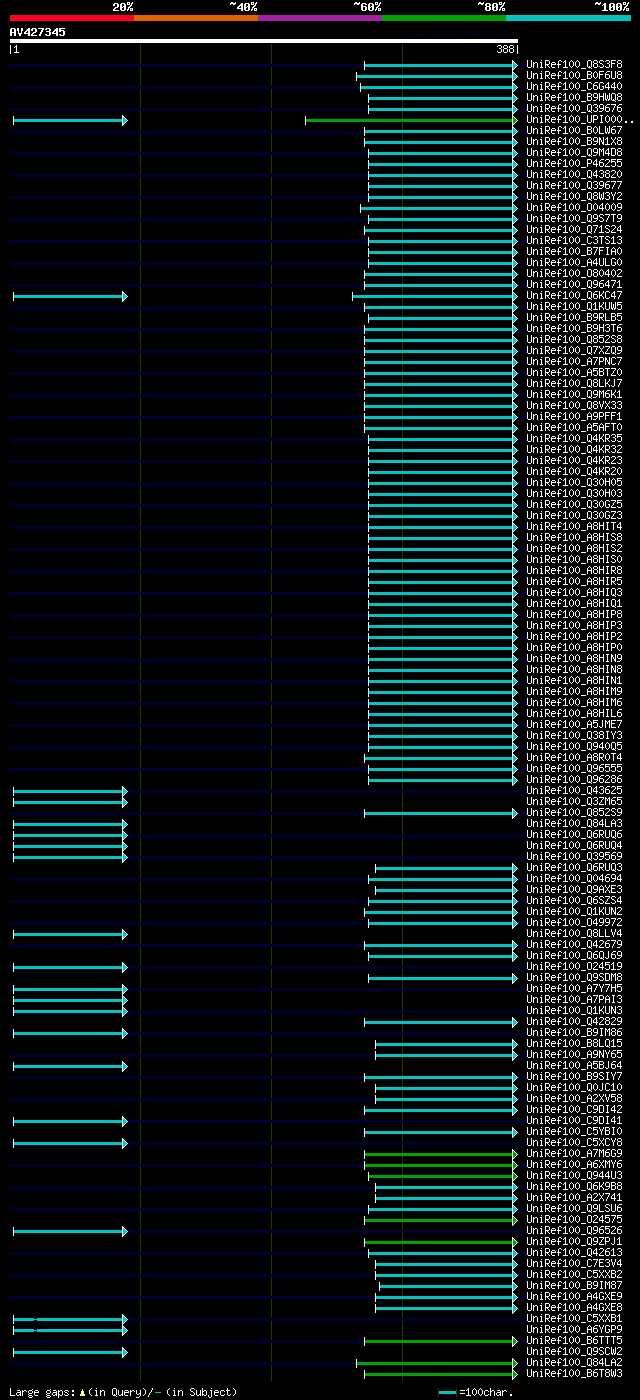Click label UniRef100_Q71S24
The image size is (640, 1400).
click(x=574, y=229)
